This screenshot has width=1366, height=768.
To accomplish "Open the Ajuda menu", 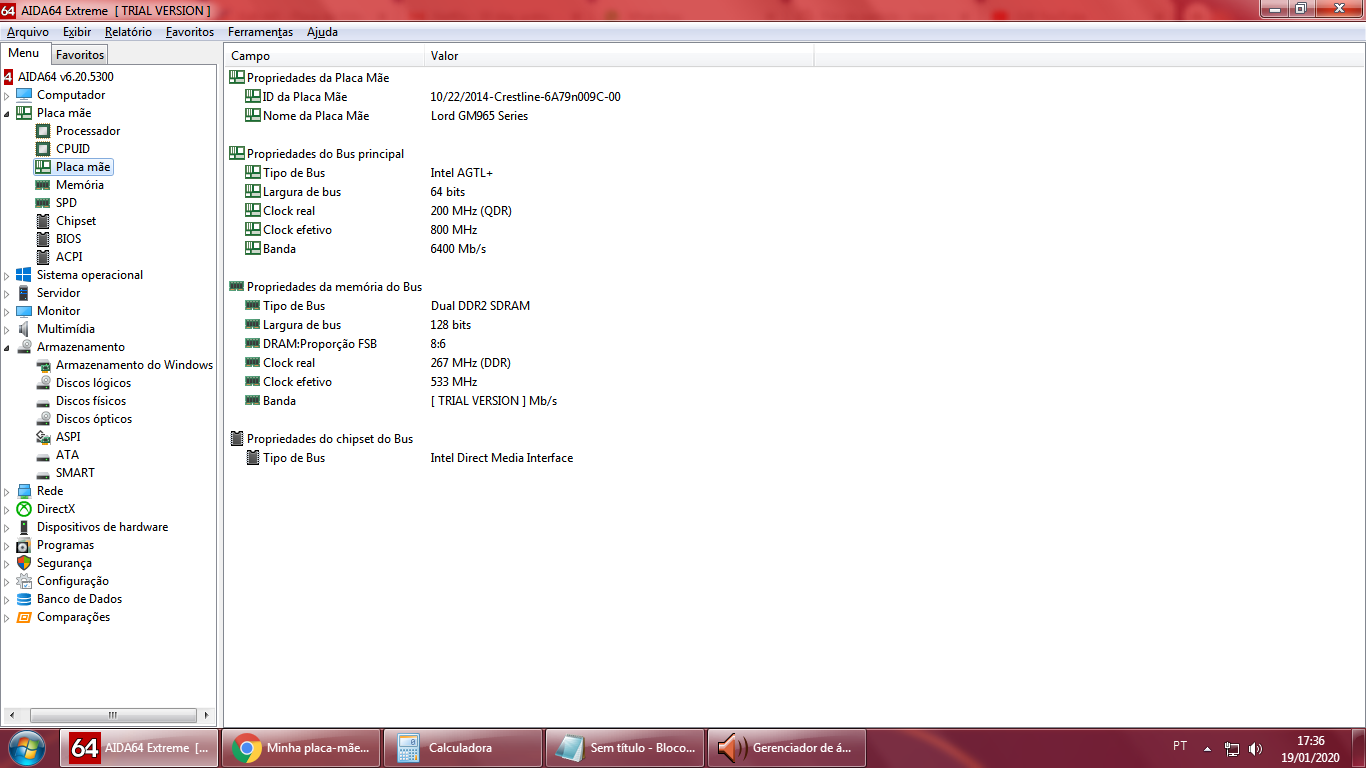I will coord(322,32).
